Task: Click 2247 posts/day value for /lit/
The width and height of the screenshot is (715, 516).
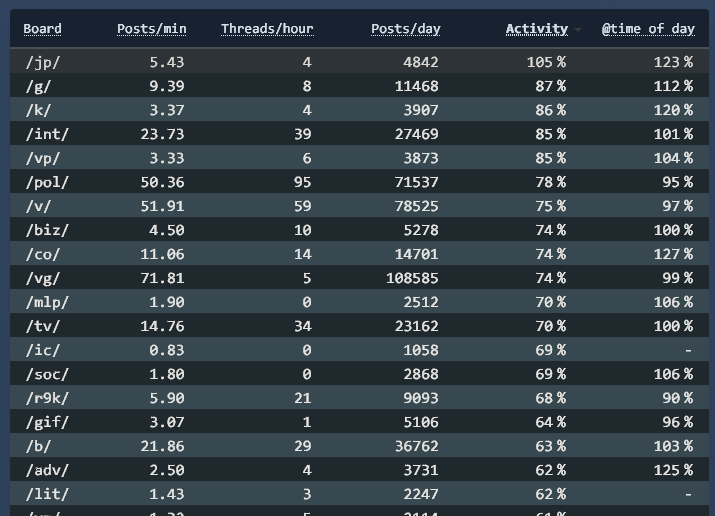Action: tap(421, 494)
